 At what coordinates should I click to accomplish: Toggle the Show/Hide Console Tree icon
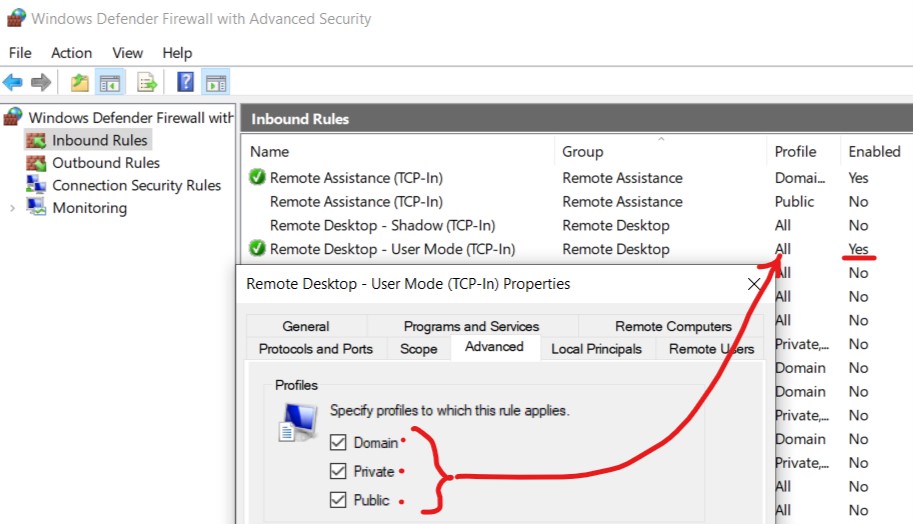(x=109, y=82)
